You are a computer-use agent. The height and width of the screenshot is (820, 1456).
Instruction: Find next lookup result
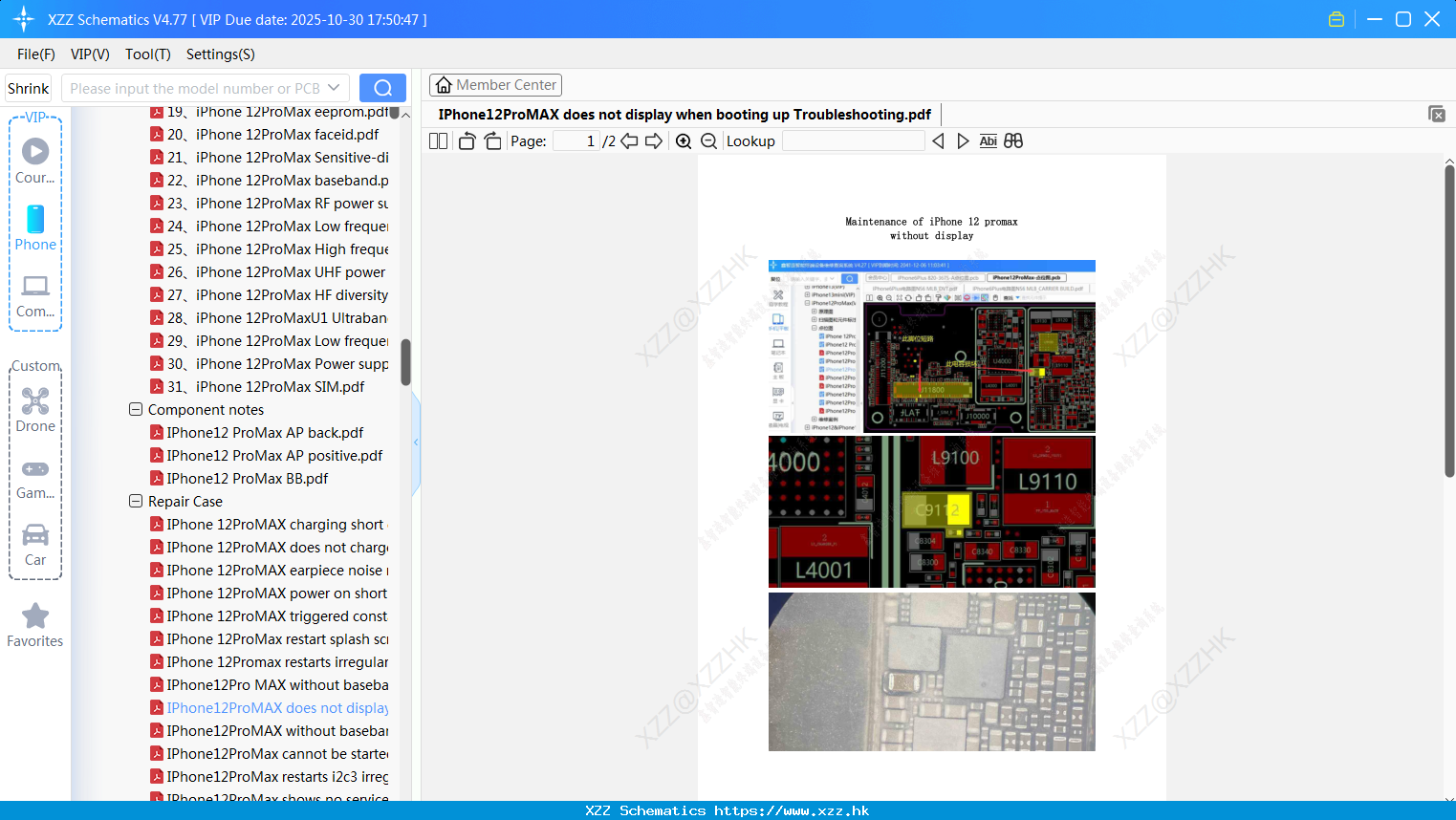click(x=963, y=140)
